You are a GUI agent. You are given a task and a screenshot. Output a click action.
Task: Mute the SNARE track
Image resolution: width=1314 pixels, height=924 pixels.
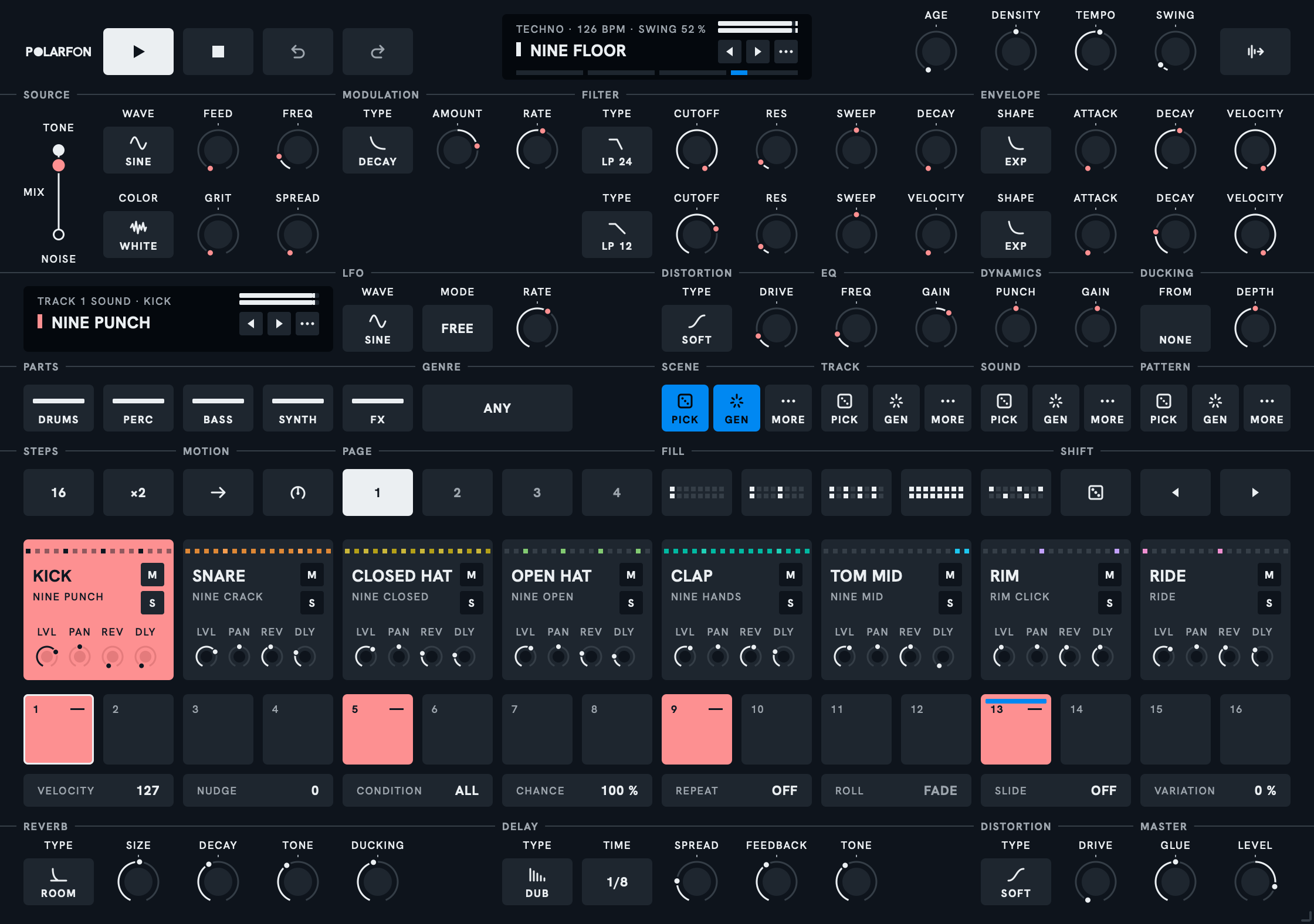coord(312,575)
